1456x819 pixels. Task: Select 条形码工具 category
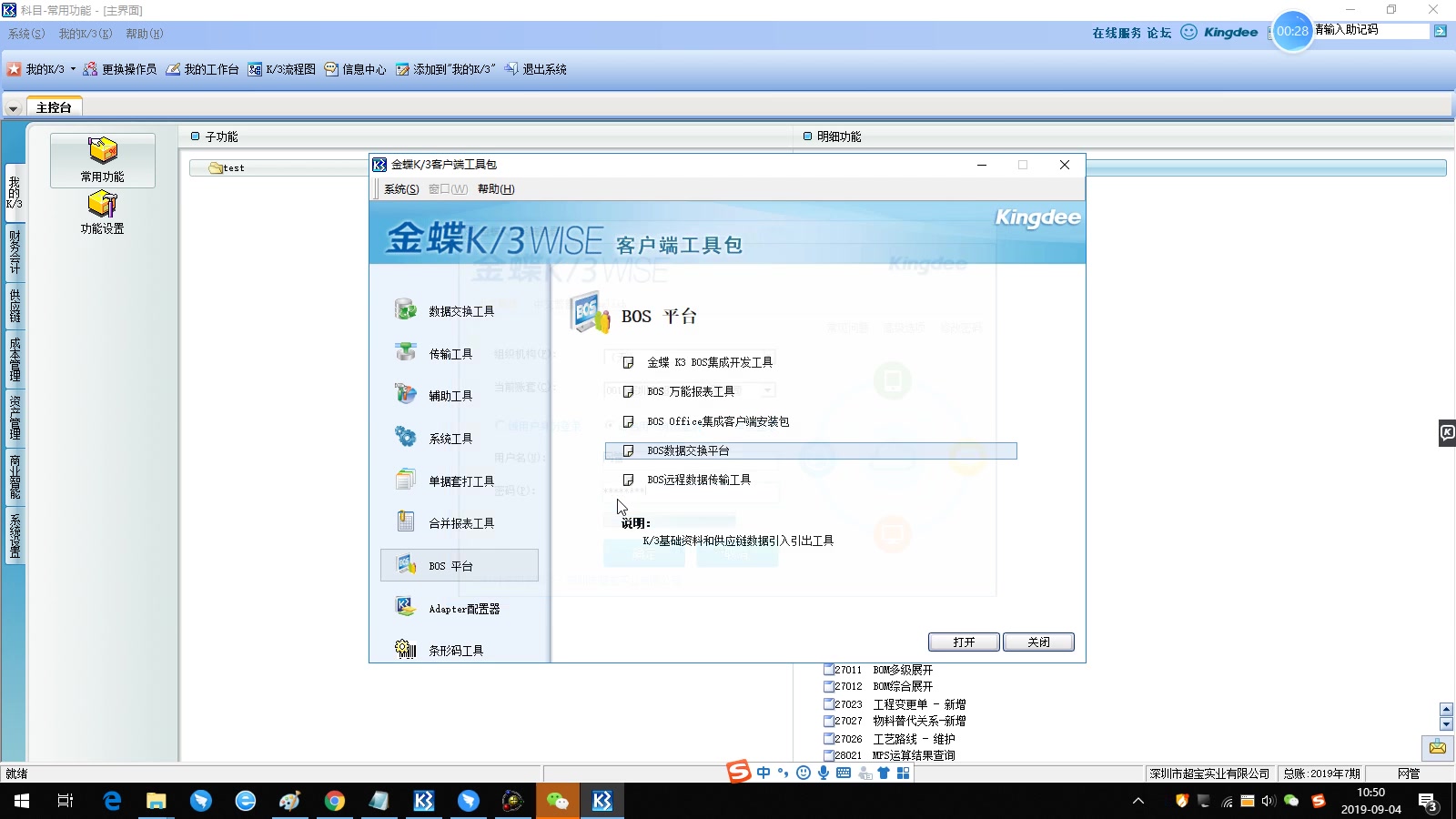pos(440,650)
